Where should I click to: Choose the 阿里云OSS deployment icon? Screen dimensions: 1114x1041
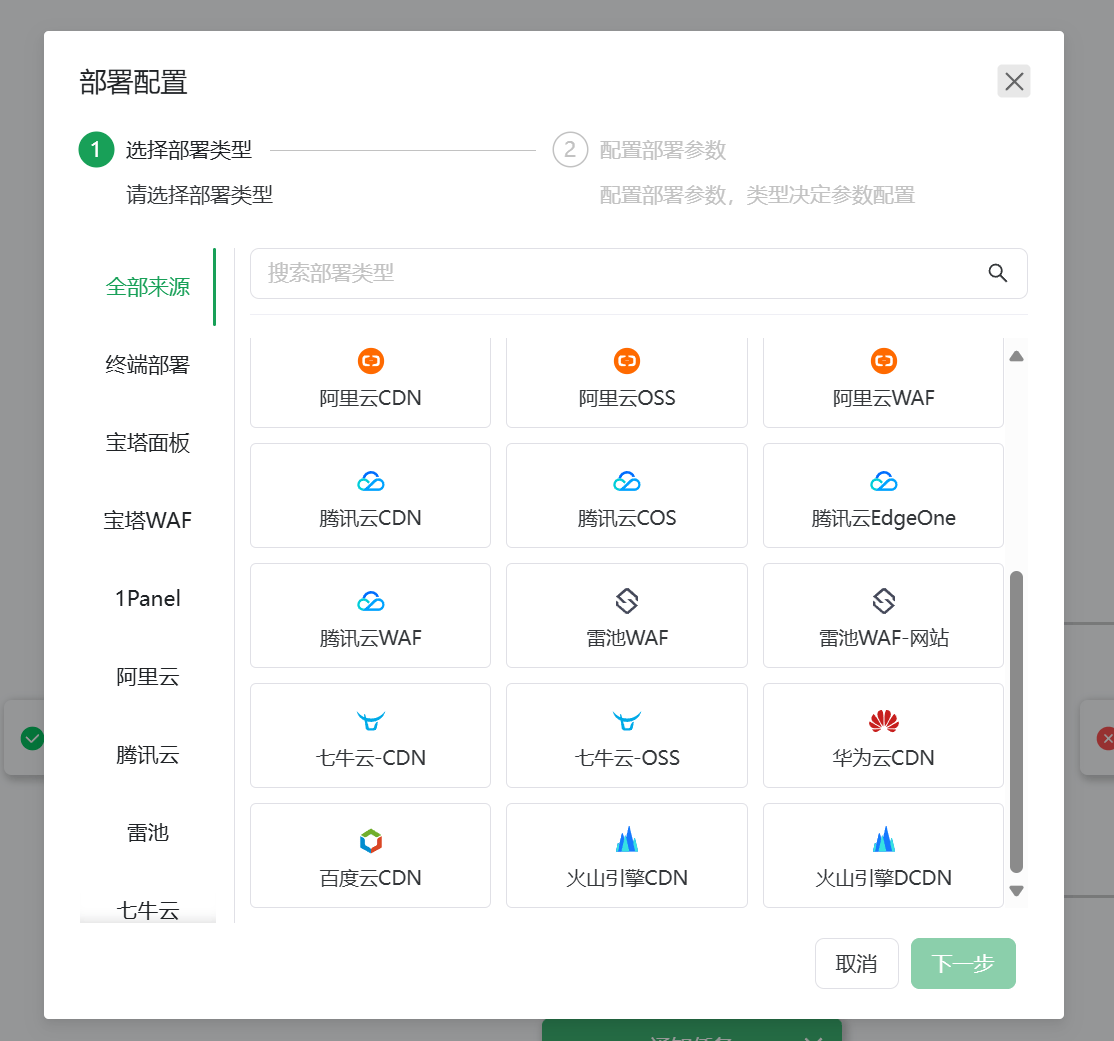pyautogui.click(x=627, y=361)
